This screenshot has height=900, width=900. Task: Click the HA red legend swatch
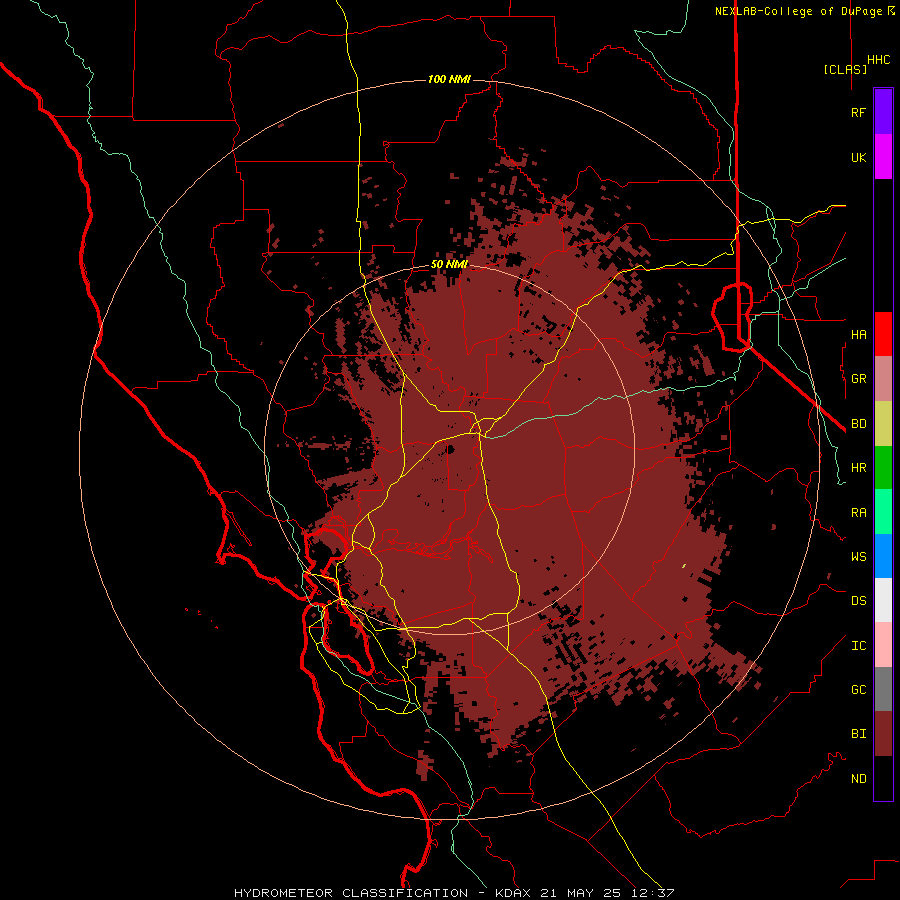883,334
